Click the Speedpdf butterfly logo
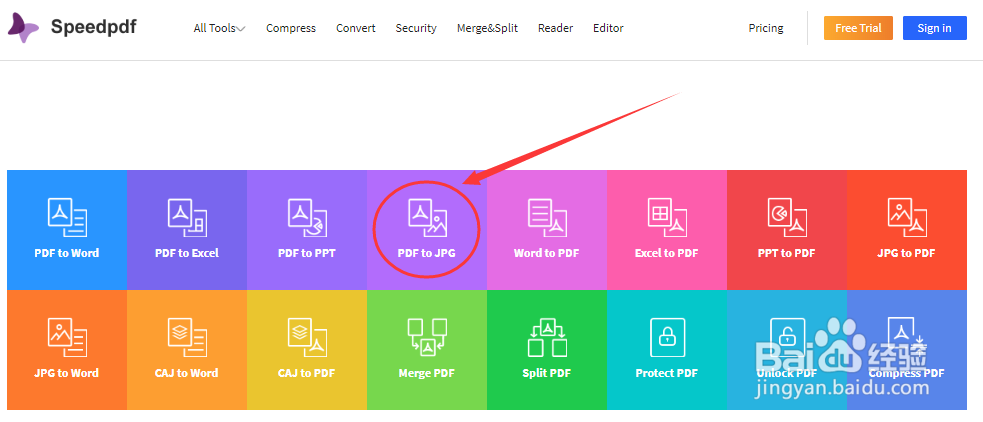This screenshot has height=422, width=983. 23,28
